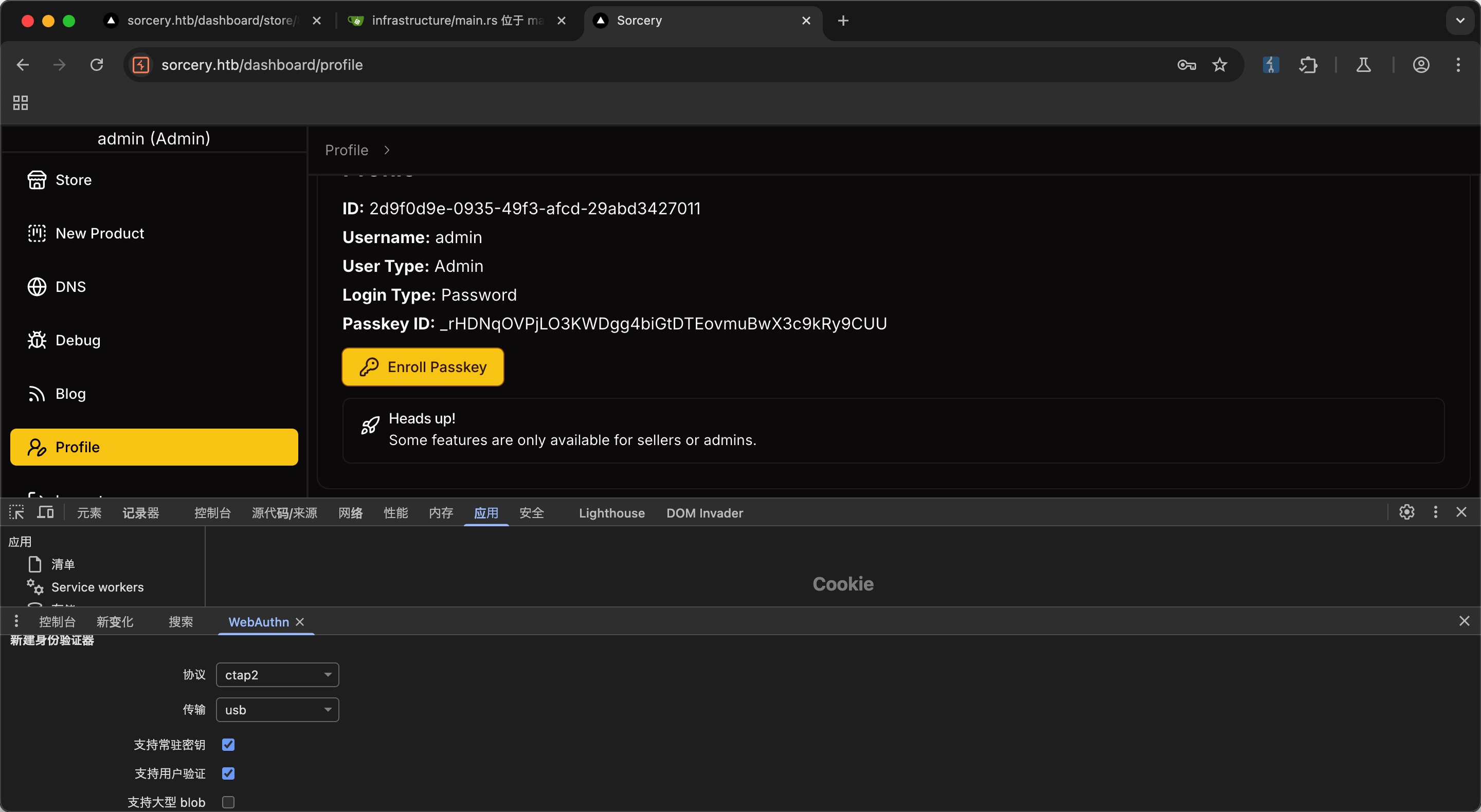Screen dimensions: 1481x812
Task: Disable the 支持常驻密钥 checkbox
Action: [228, 745]
